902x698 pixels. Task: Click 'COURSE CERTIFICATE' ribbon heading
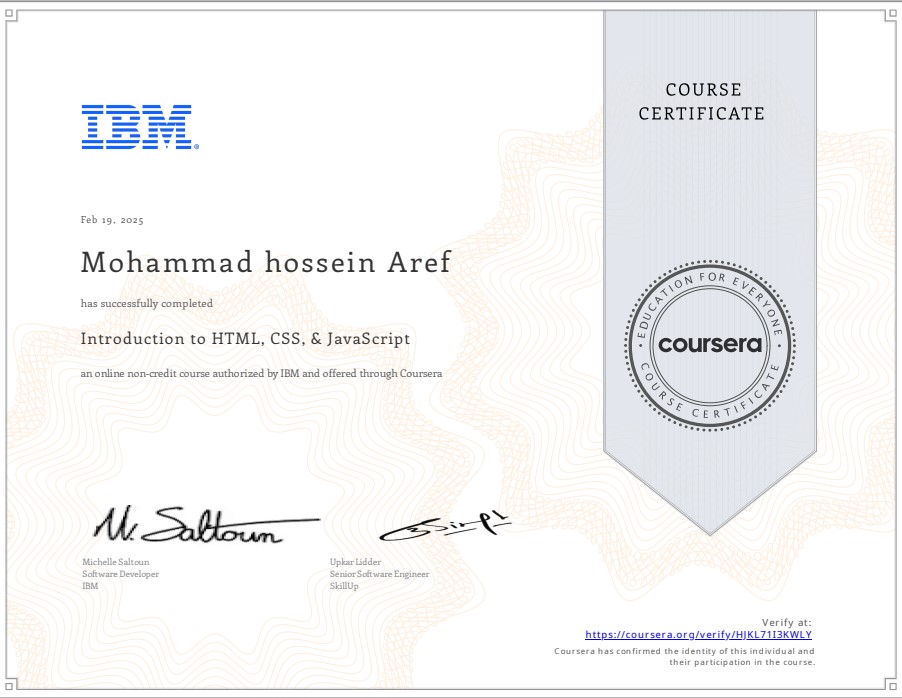tap(702, 102)
